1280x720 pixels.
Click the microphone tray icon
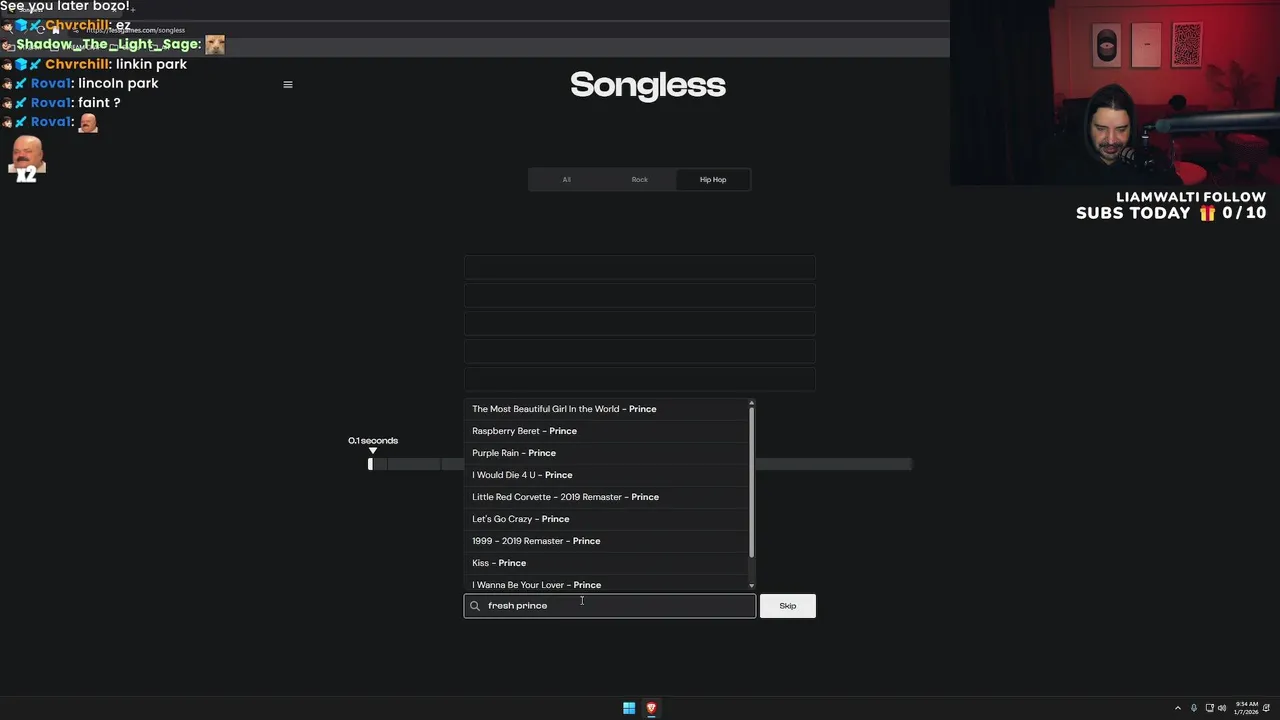[x=1193, y=708]
